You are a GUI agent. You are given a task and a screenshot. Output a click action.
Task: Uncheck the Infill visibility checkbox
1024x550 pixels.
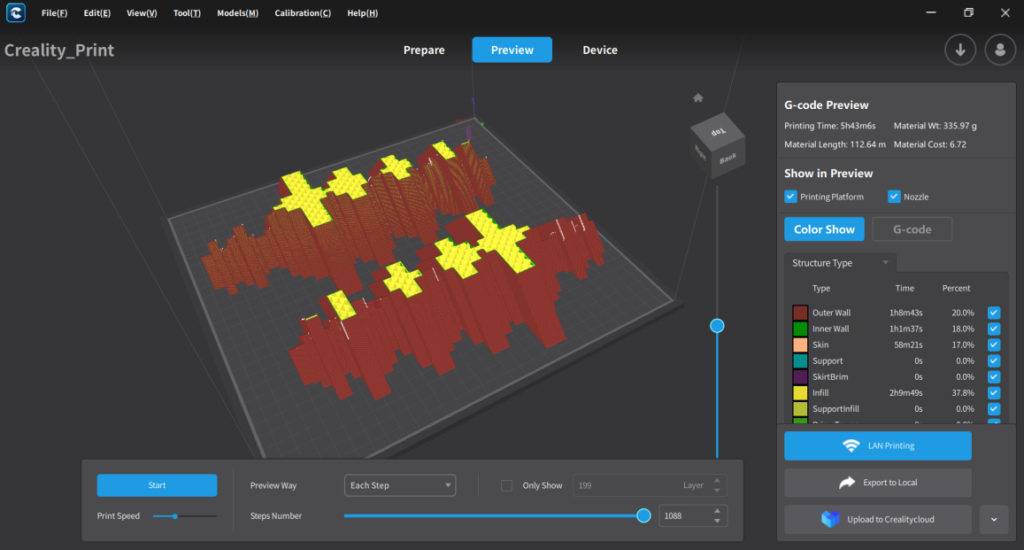994,393
